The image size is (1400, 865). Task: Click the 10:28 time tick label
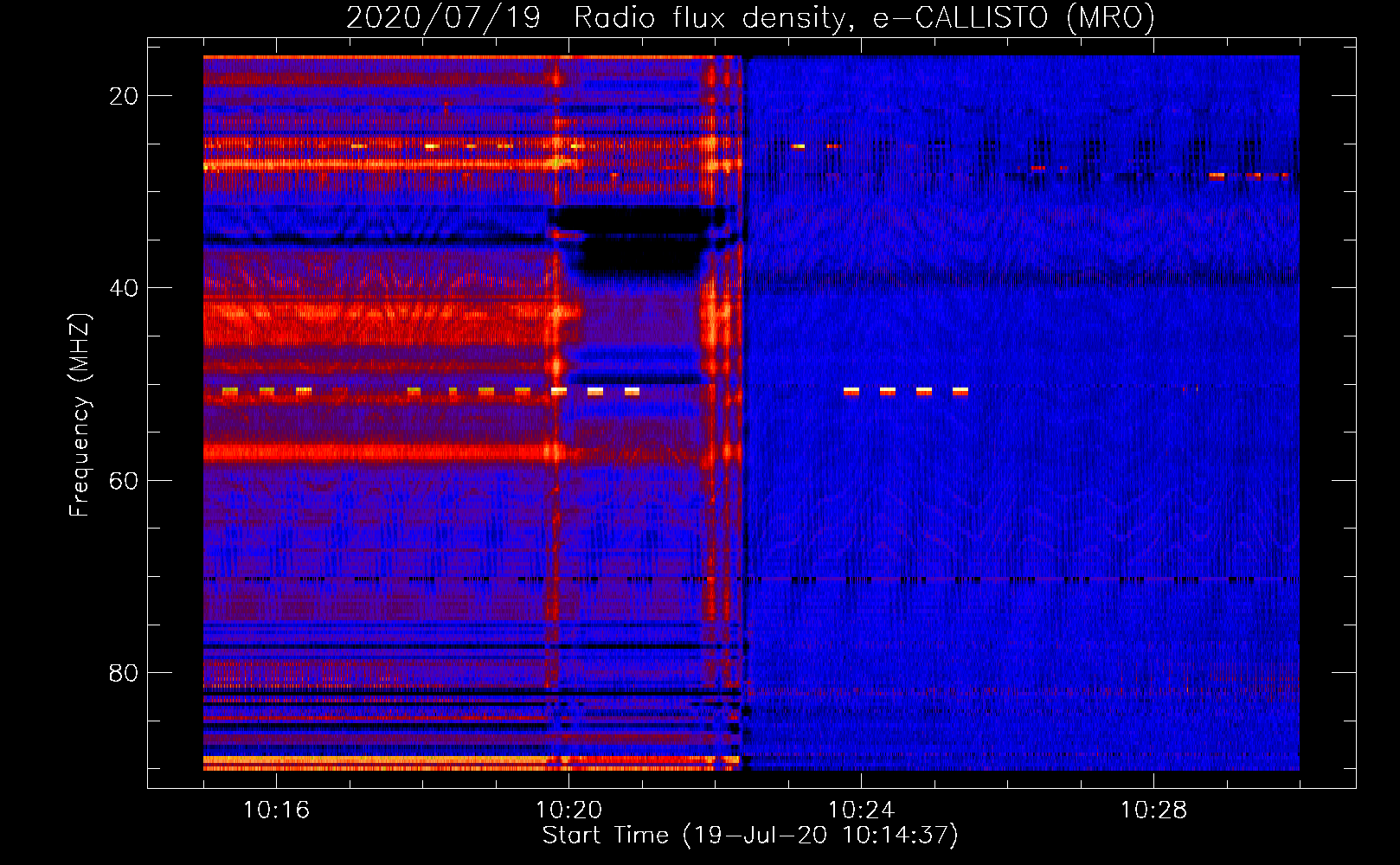1153,811
